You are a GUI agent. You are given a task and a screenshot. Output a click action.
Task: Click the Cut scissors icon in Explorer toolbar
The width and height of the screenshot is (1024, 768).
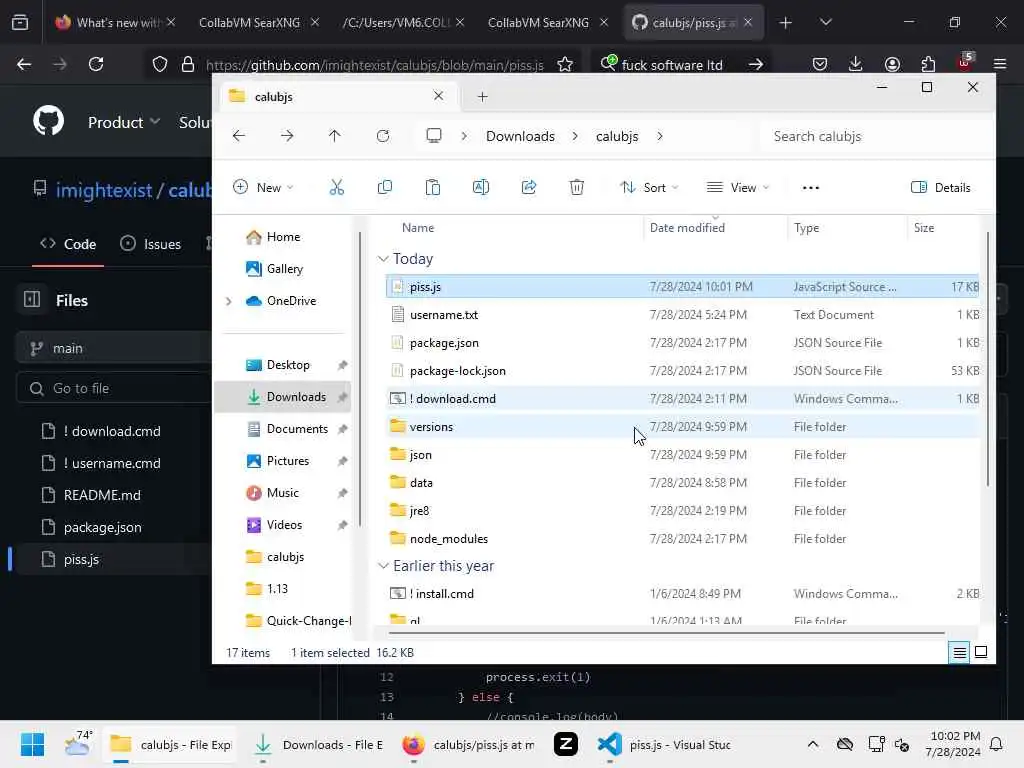coord(336,187)
